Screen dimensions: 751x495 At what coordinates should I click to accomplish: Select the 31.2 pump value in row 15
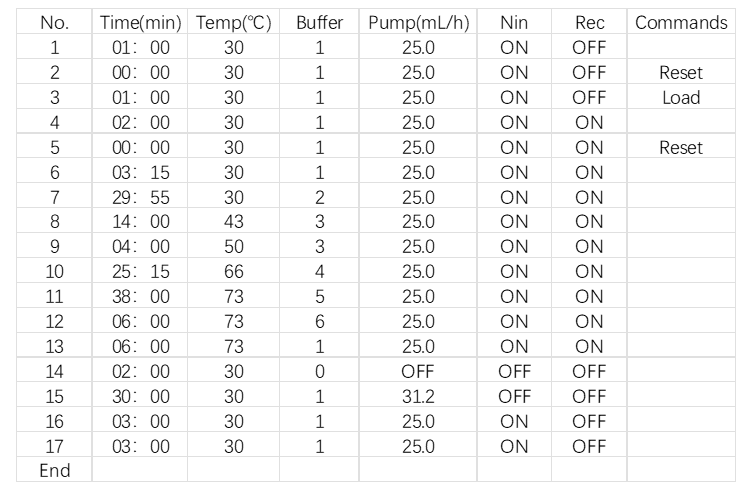pos(418,396)
